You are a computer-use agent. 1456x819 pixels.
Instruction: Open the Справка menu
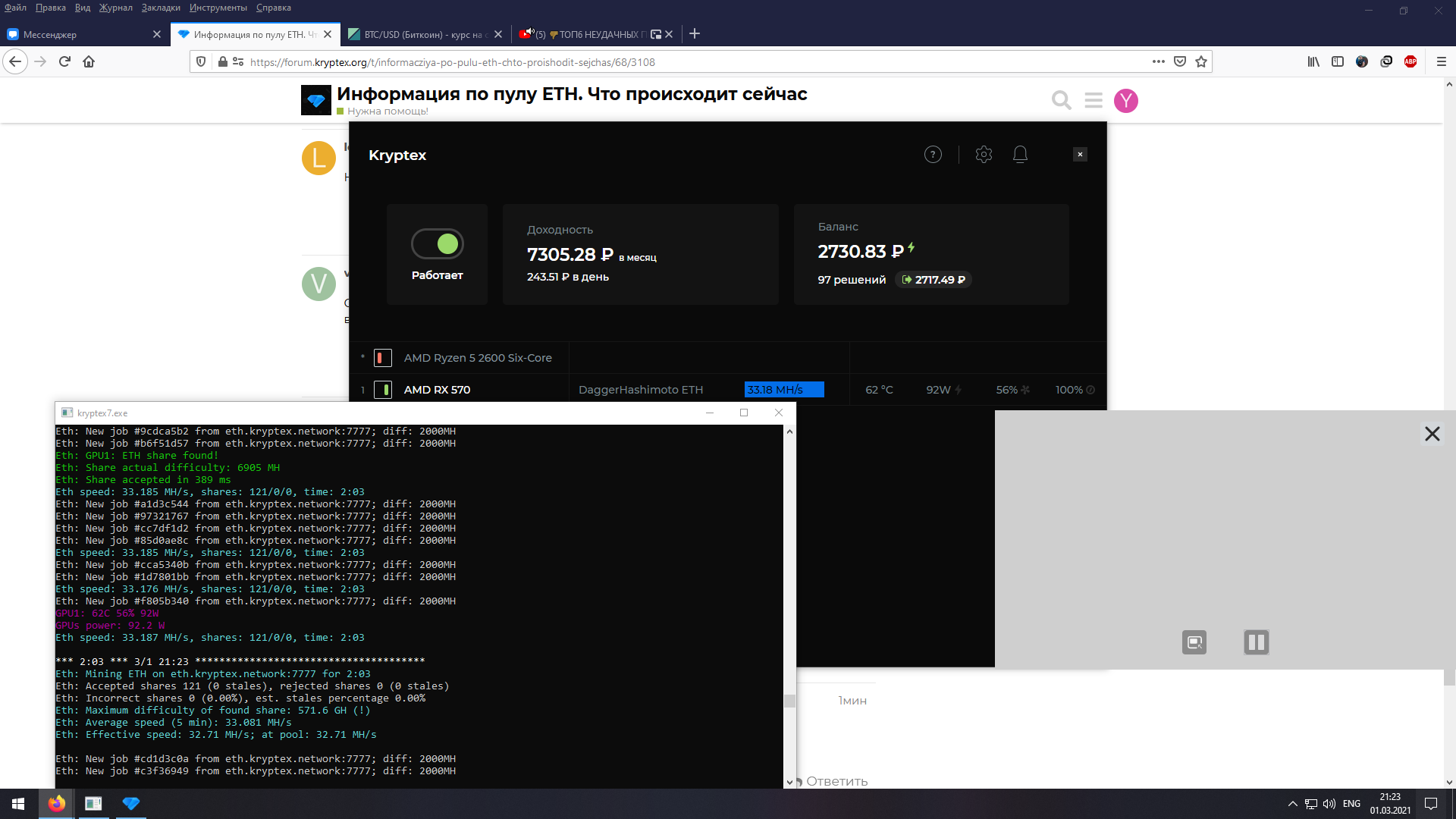pos(274,8)
